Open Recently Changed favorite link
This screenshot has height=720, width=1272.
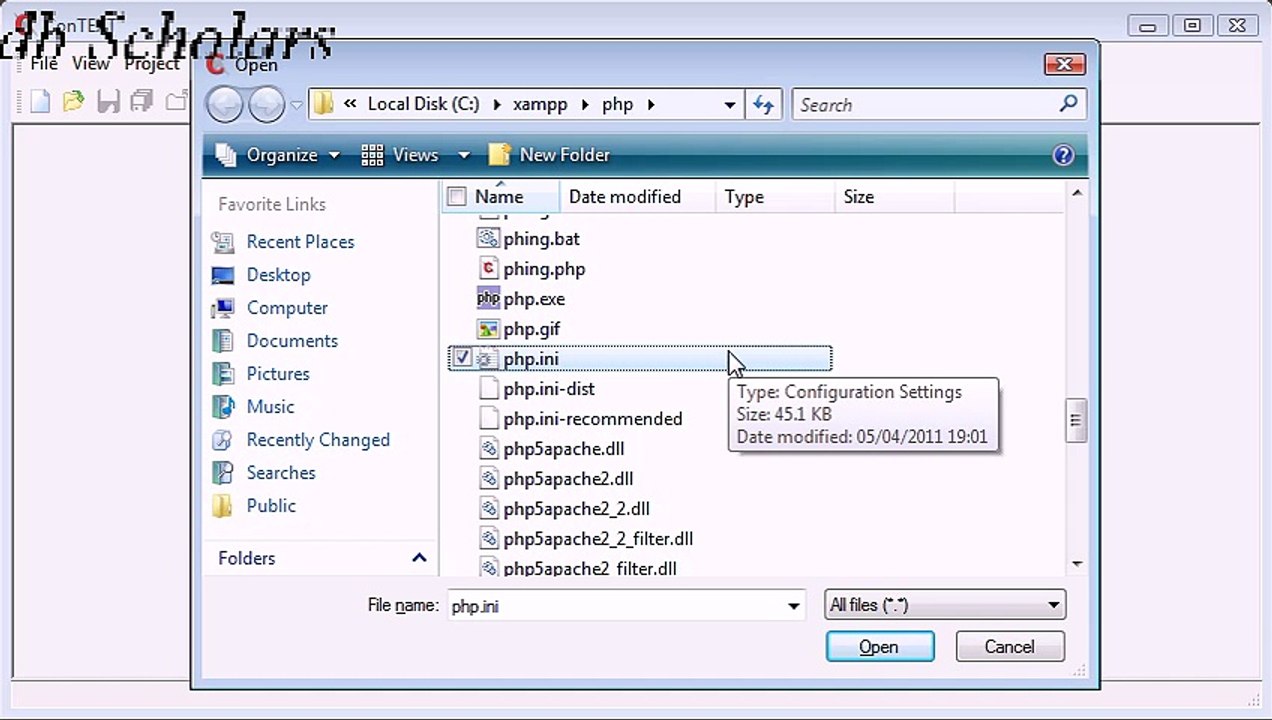(318, 440)
